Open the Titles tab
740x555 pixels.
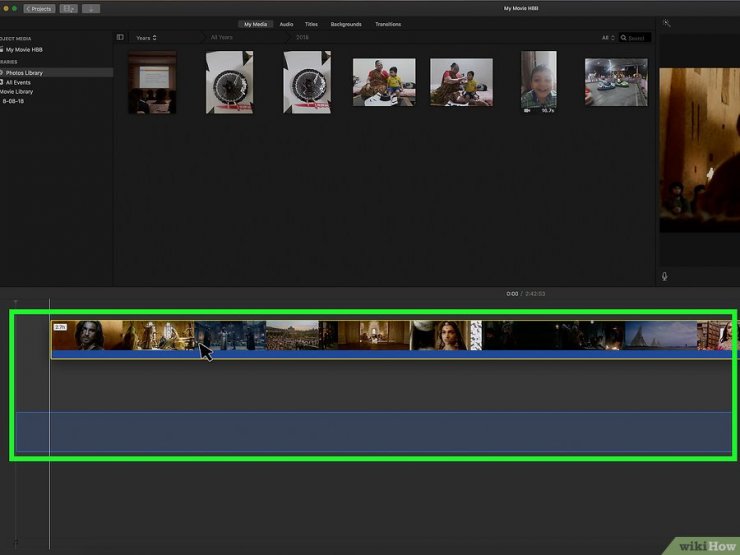click(x=311, y=24)
